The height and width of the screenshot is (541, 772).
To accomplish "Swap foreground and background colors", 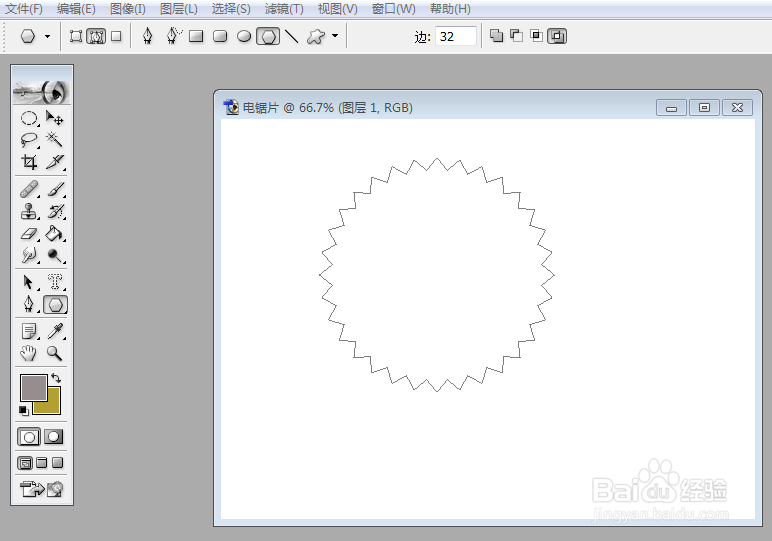I will [56, 378].
